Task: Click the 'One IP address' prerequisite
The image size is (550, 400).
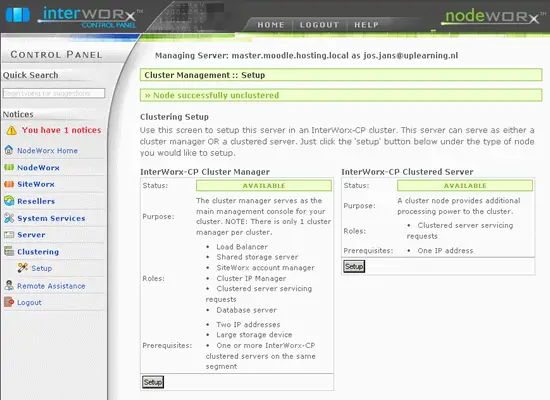Action: click(x=445, y=251)
